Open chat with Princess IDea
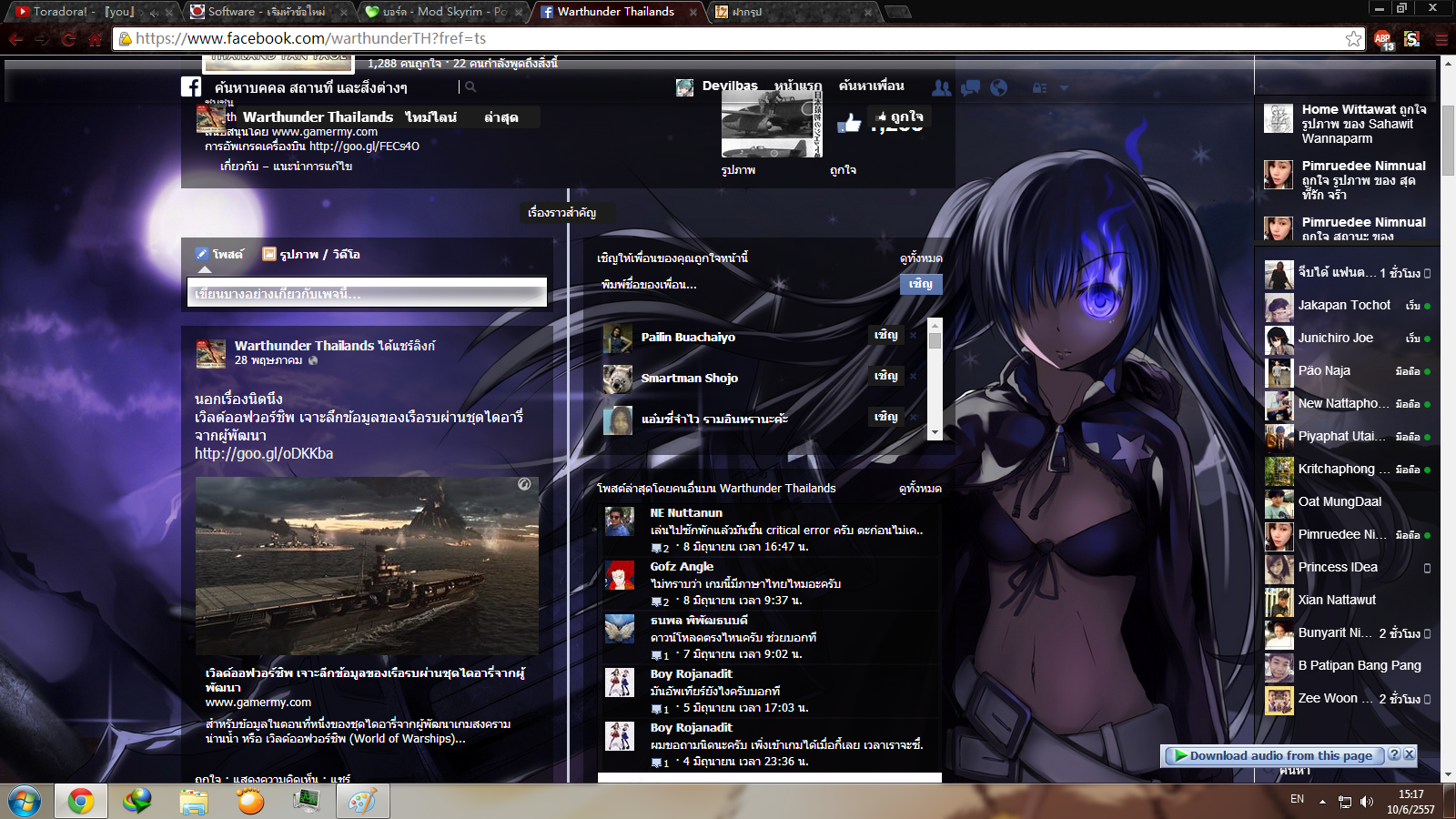Screen dimensions: 1456x819 click(x=1348, y=567)
